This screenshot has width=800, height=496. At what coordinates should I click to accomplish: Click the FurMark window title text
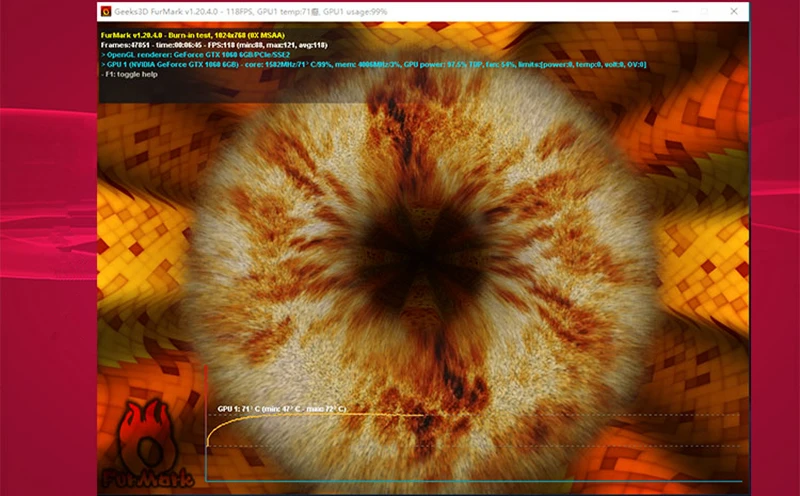(251, 11)
